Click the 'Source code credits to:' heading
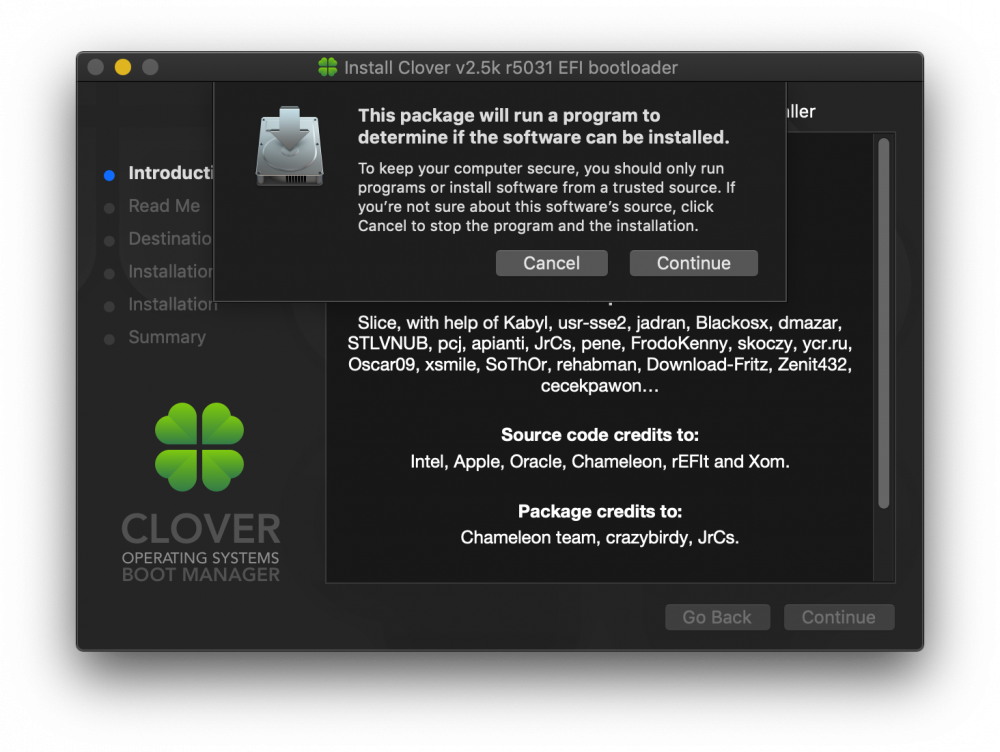The height and width of the screenshot is (752, 1000). [599, 434]
